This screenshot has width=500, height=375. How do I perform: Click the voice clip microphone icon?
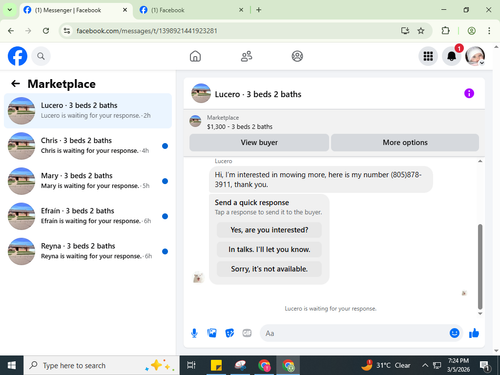[194, 333]
